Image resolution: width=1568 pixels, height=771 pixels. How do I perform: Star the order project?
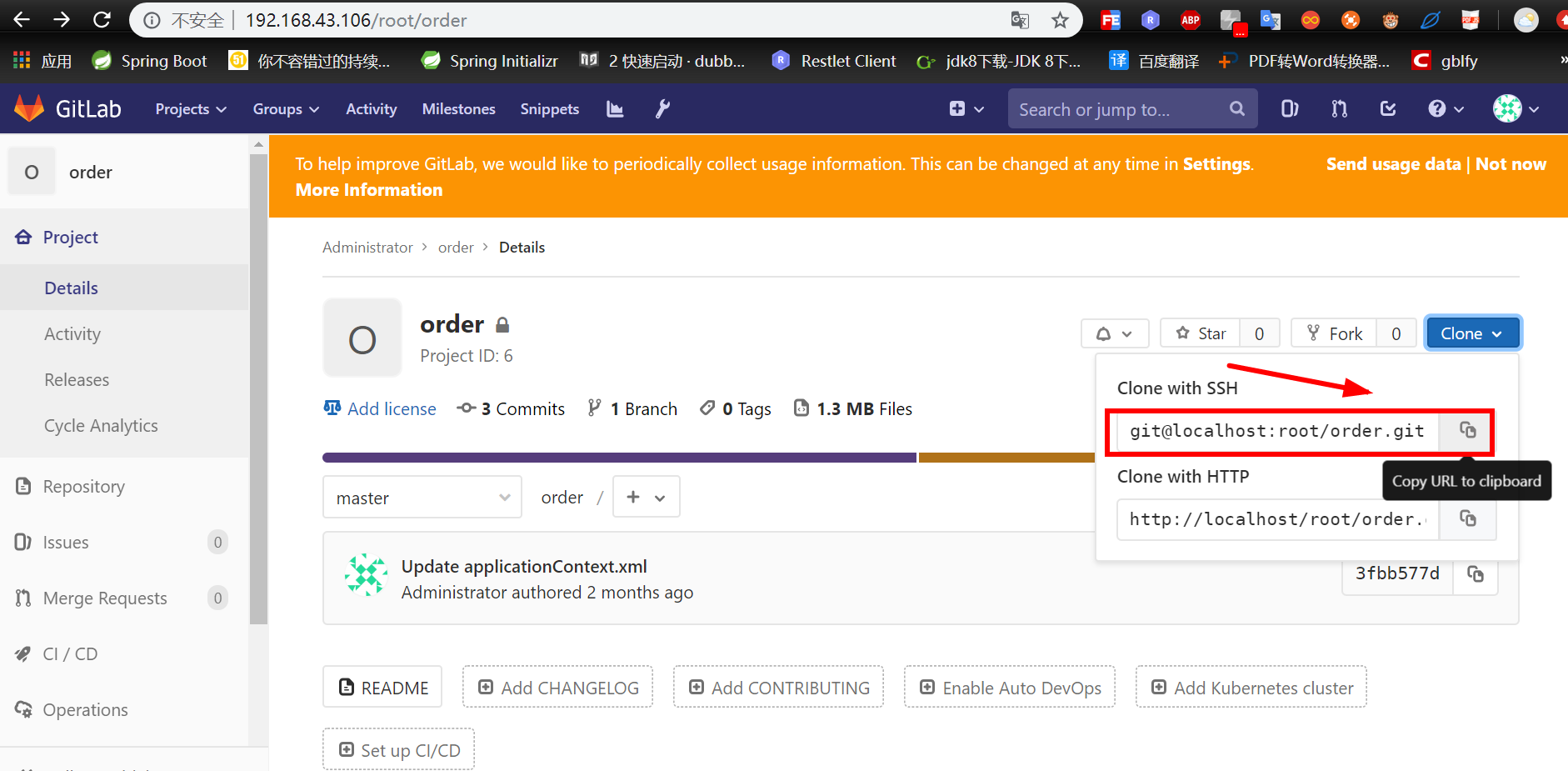tap(1200, 333)
